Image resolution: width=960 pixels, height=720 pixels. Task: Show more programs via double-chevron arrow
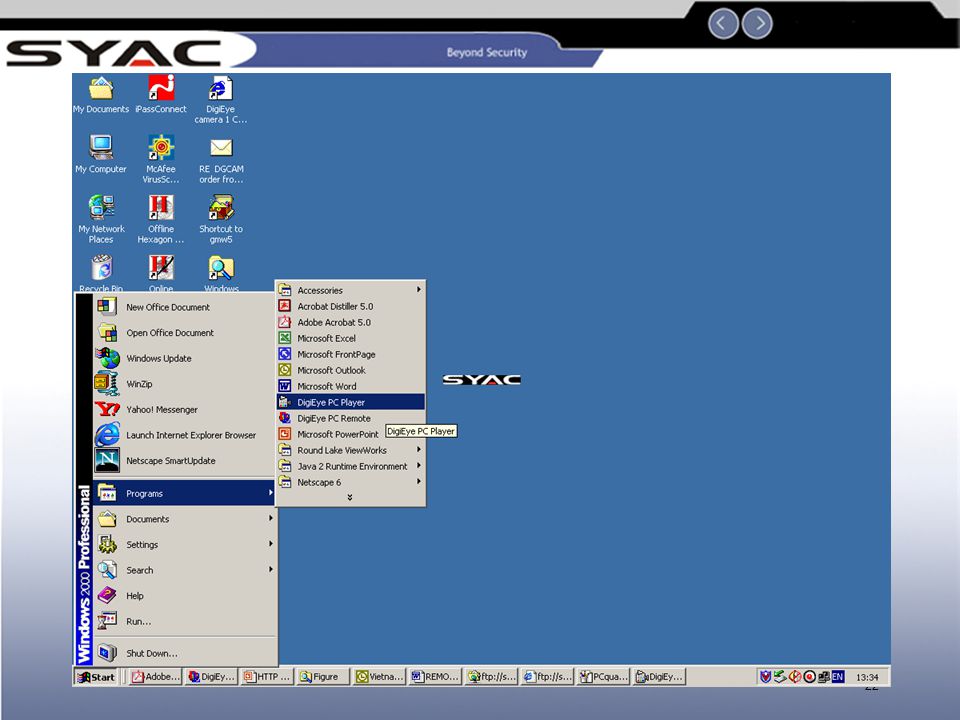350,497
